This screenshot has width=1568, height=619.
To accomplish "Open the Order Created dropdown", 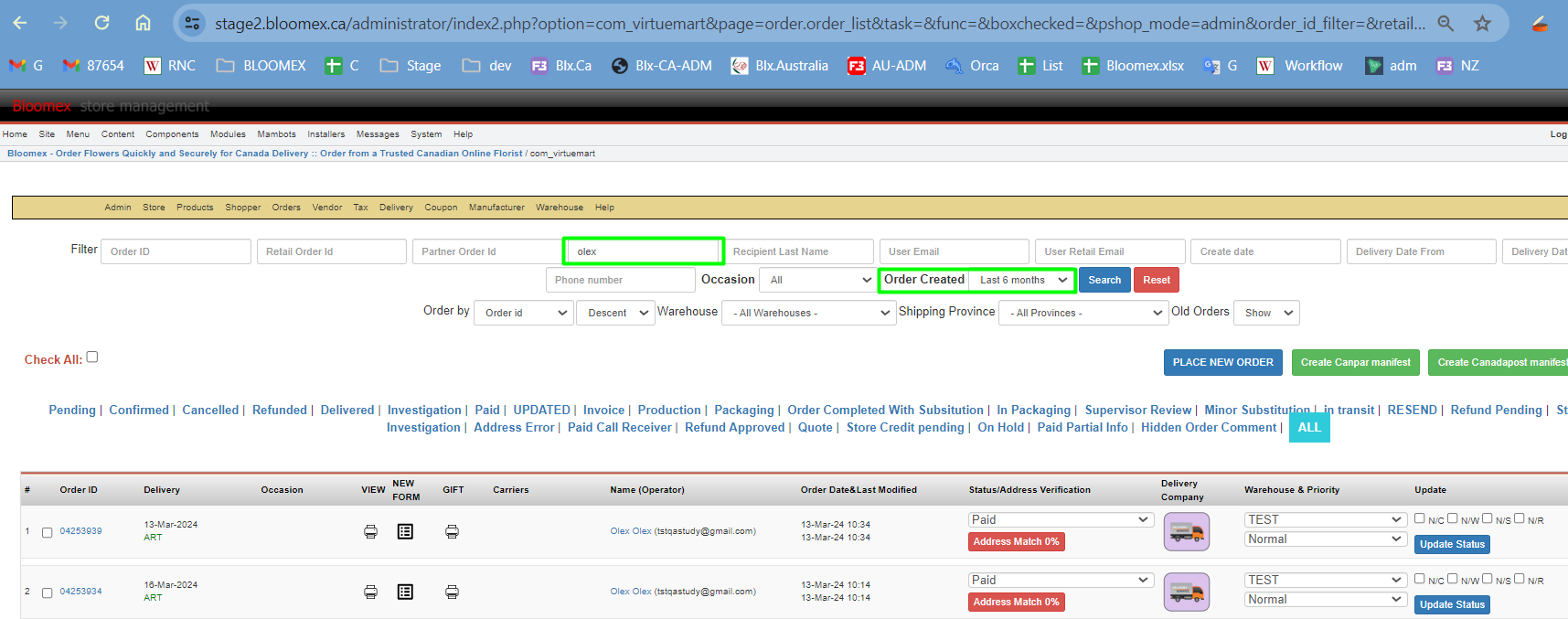I will (1021, 280).
